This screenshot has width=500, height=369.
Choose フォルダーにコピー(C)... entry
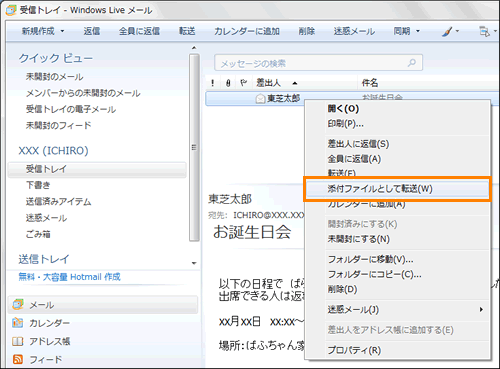[374, 274]
